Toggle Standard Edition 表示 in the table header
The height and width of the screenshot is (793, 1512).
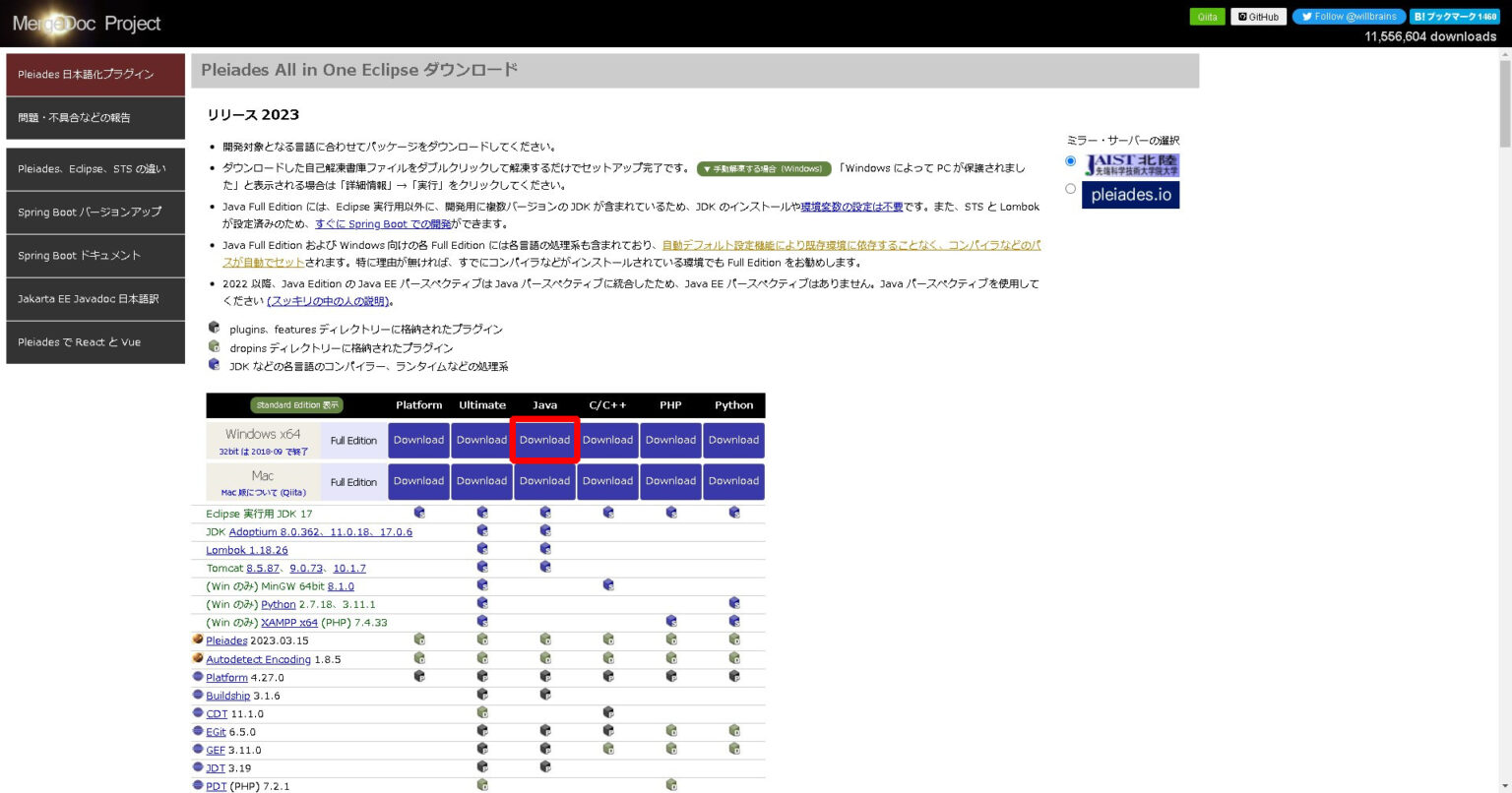pyautogui.click(x=296, y=404)
